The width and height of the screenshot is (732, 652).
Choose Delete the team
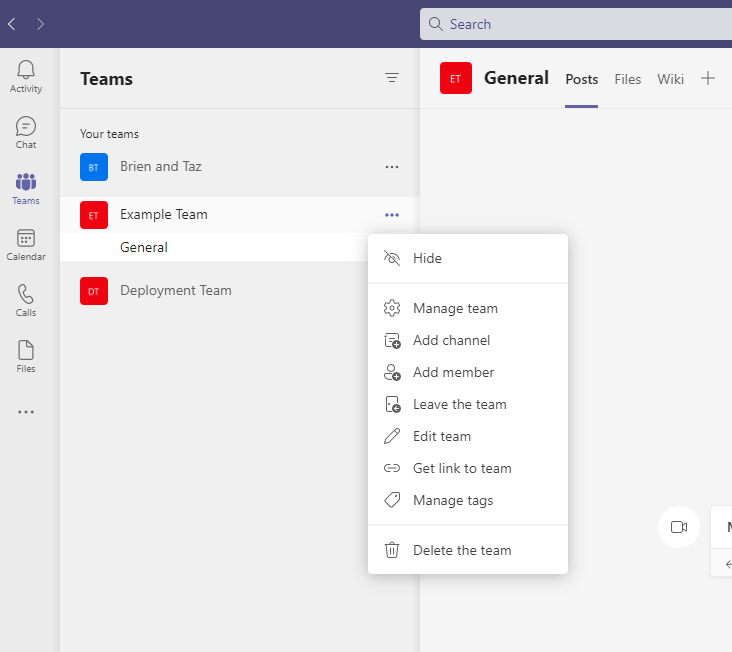468,550
